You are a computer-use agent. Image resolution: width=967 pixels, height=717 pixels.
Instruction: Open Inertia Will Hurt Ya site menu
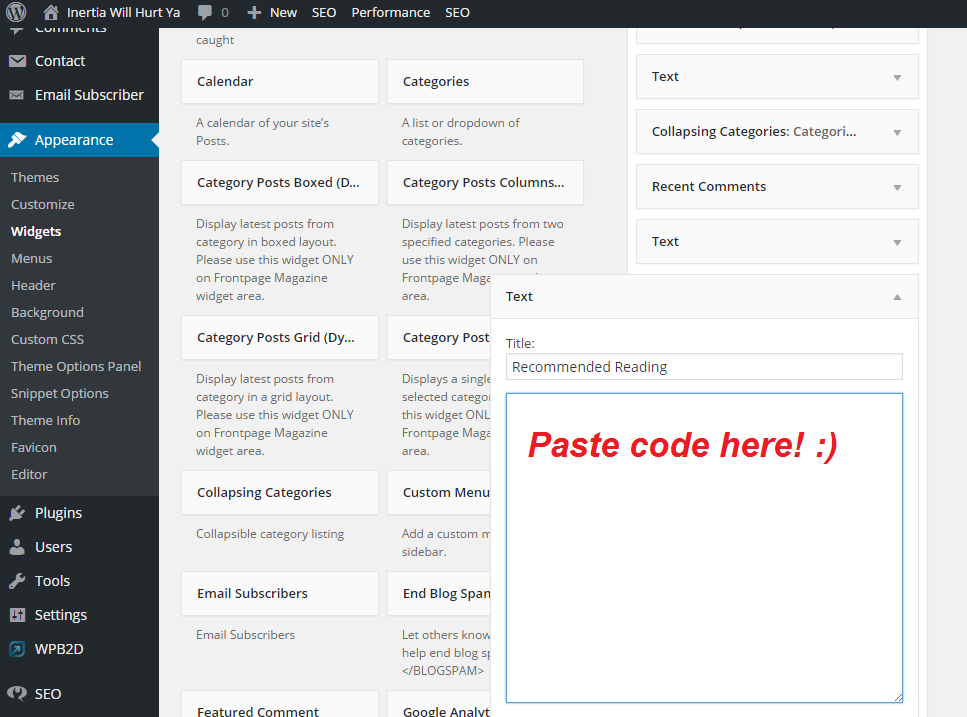click(x=123, y=12)
